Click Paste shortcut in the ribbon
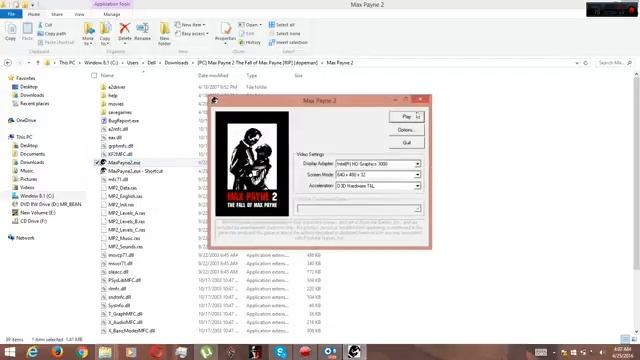 (56, 42)
